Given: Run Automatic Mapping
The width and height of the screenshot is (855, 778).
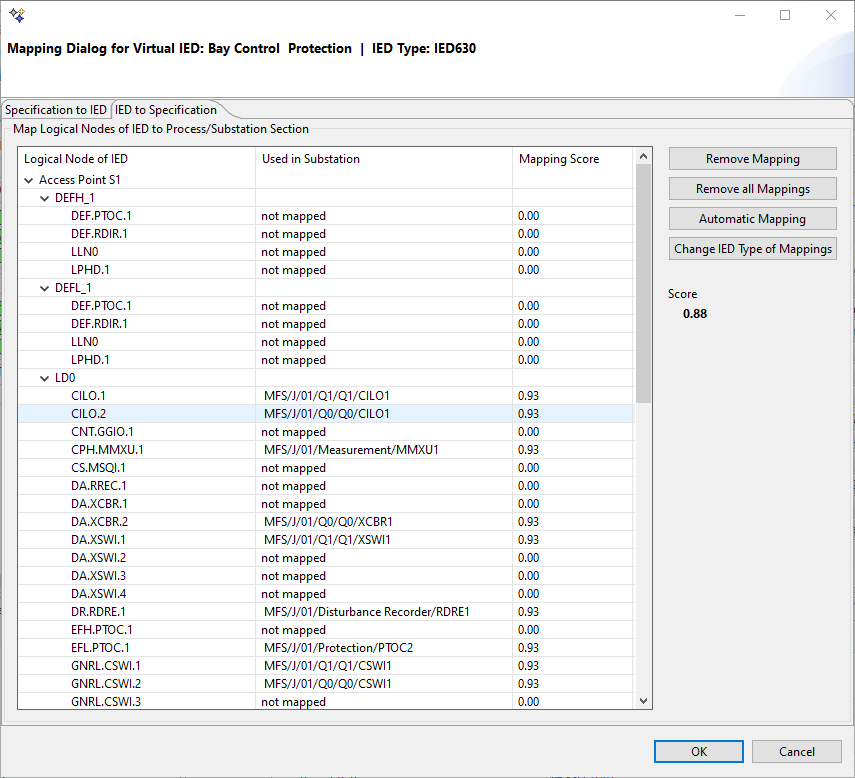Looking at the screenshot, I should pos(752,219).
